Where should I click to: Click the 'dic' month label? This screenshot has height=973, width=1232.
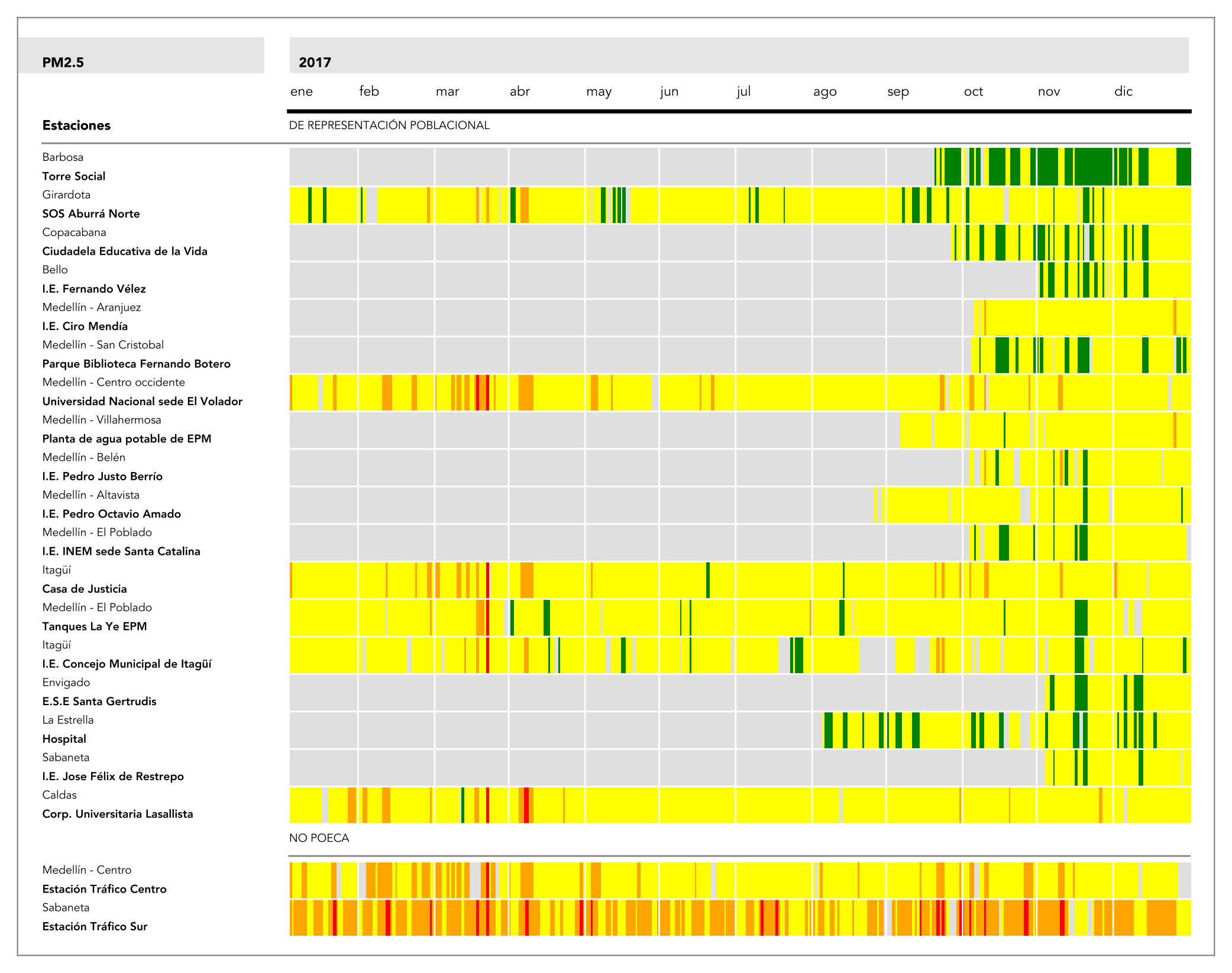[1123, 91]
